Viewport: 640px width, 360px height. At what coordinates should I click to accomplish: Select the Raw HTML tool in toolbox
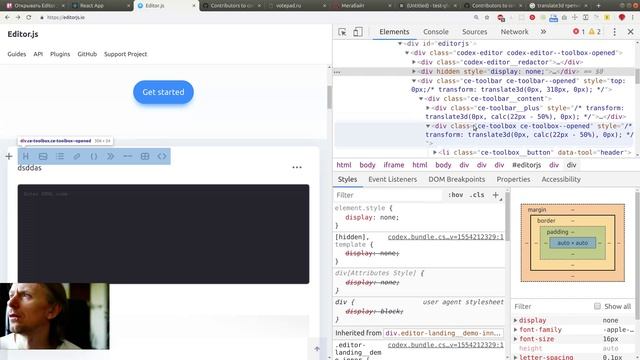[162, 156]
